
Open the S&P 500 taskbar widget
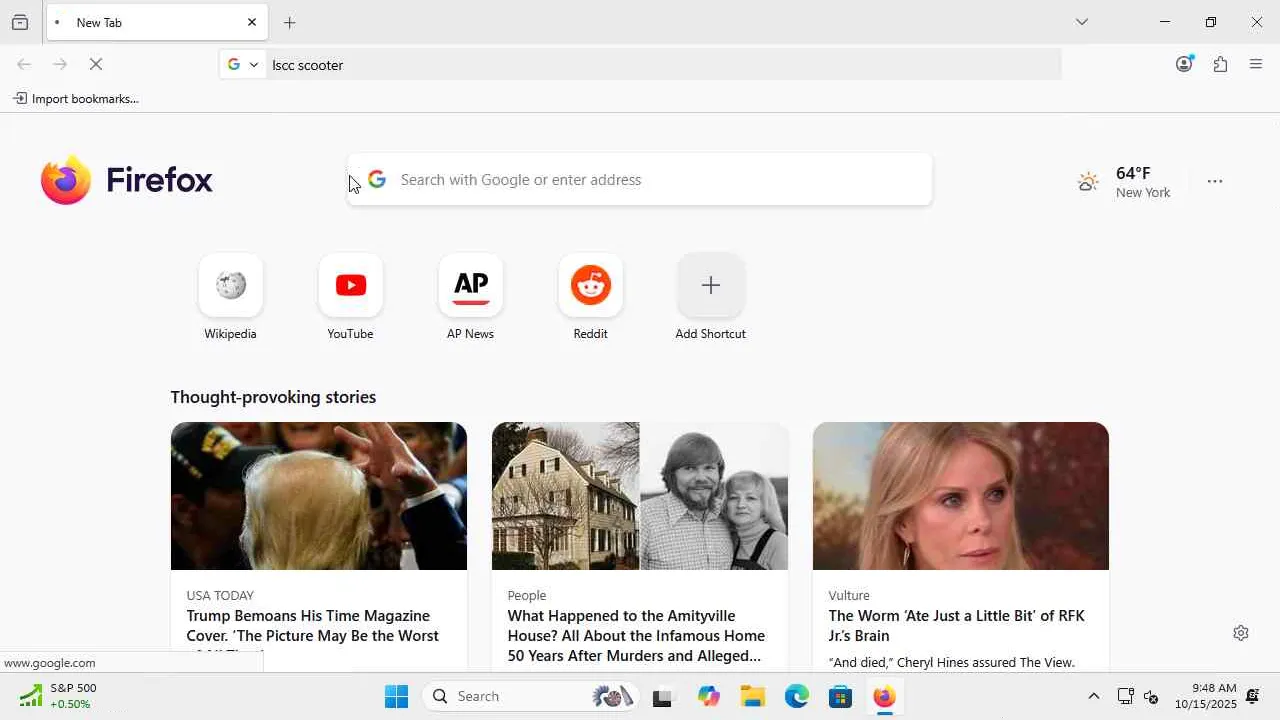60,696
